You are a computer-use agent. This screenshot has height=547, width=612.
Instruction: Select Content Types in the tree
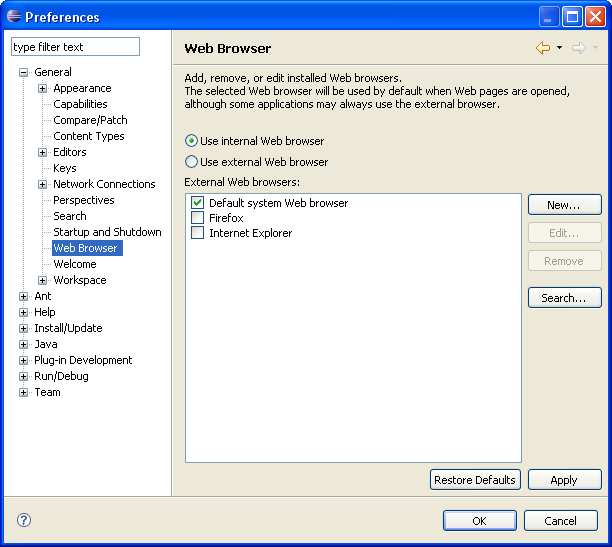click(x=89, y=136)
